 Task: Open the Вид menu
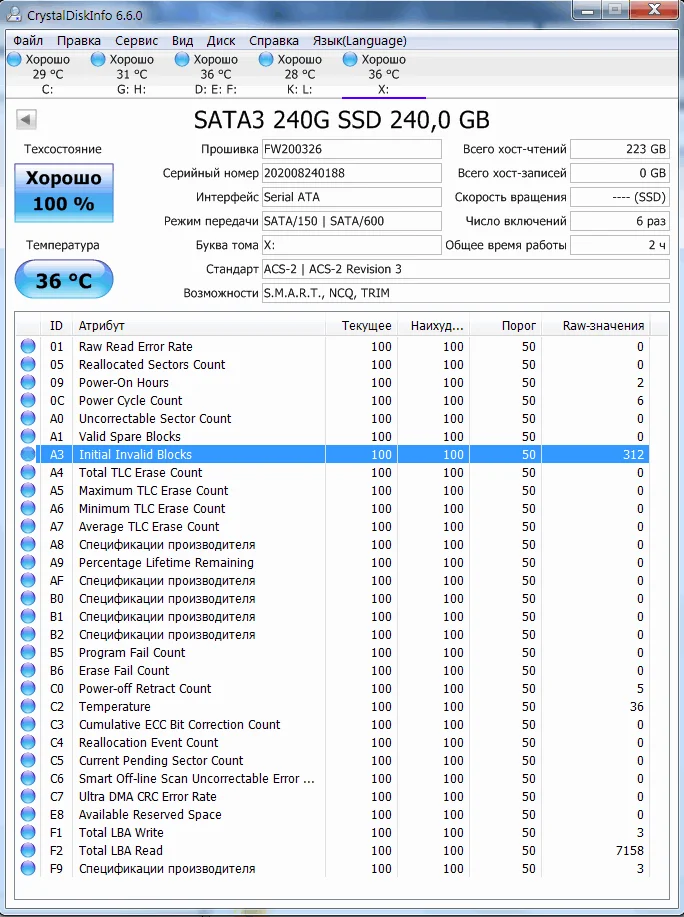(x=182, y=40)
